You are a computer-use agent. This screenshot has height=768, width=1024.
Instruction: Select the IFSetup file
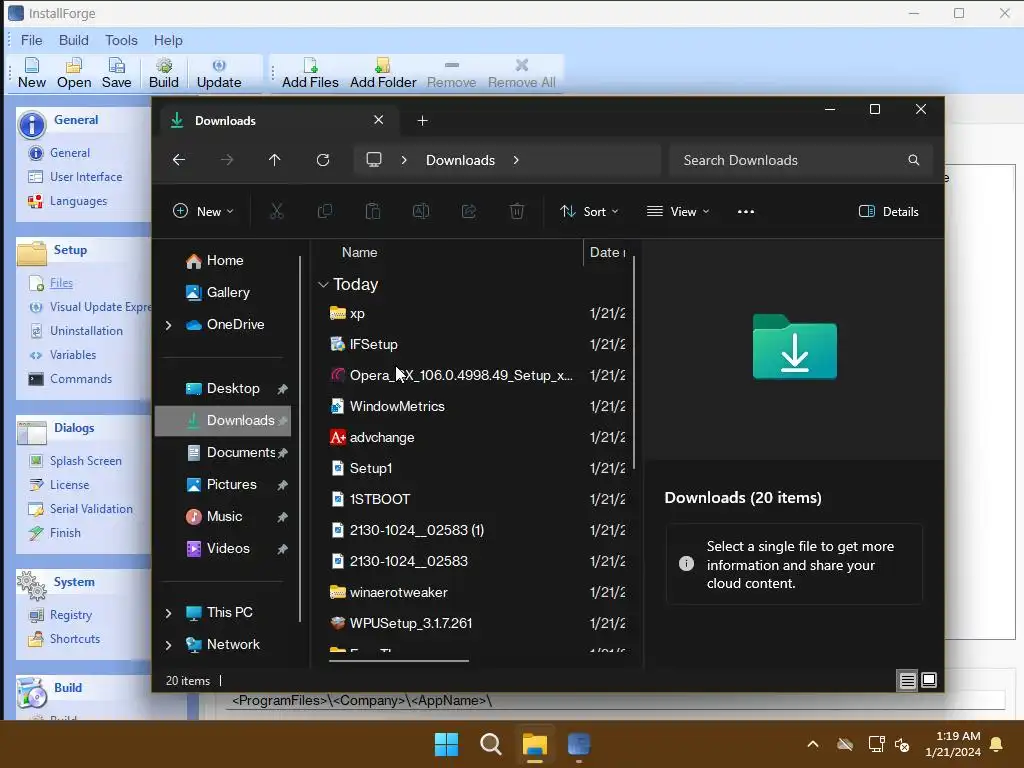tap(373, 344)
